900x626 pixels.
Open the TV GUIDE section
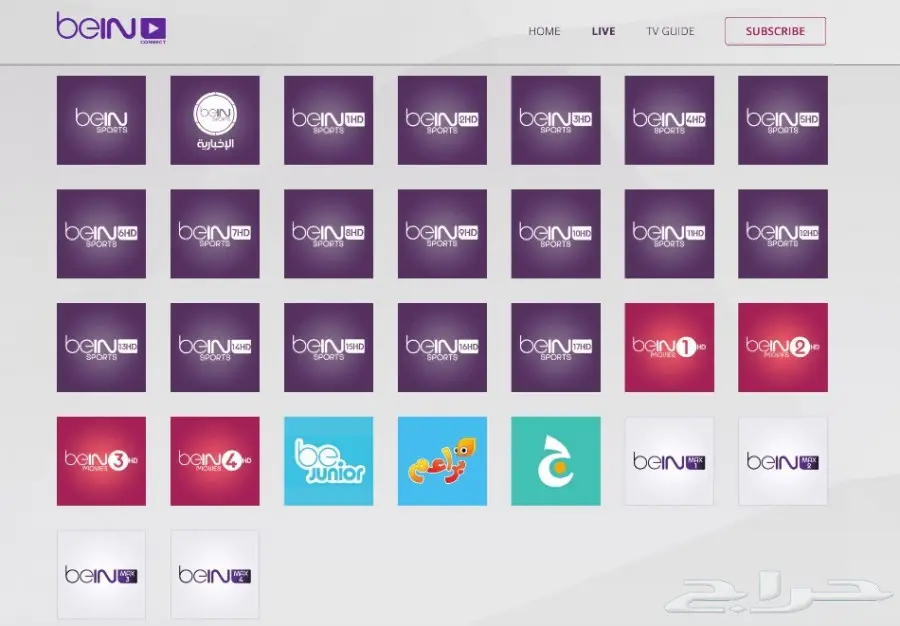tap(671, 31)
